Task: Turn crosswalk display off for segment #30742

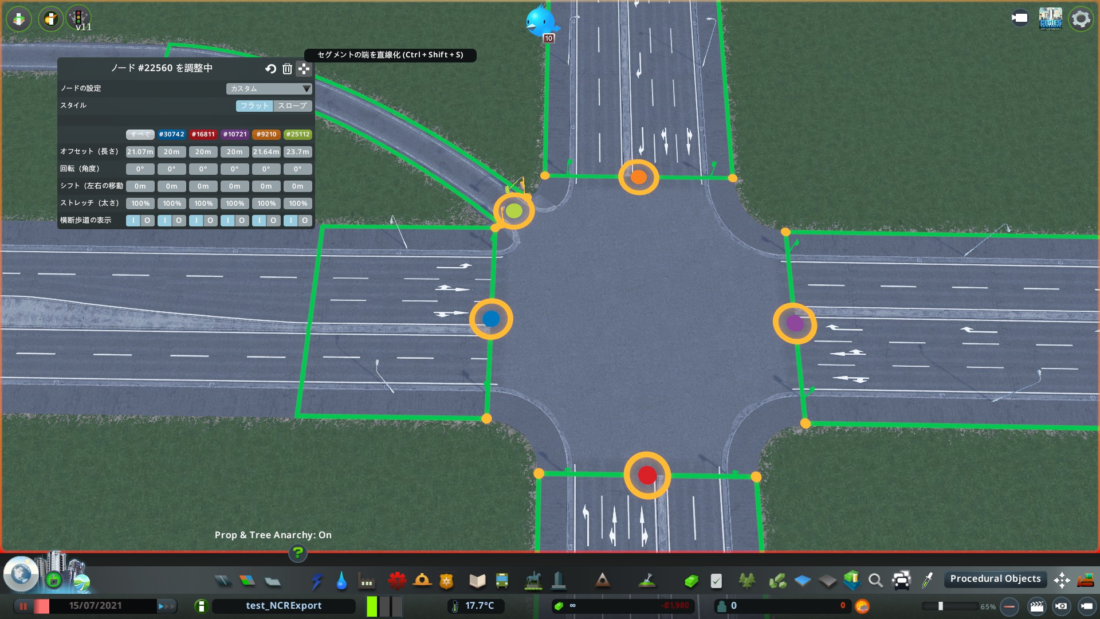Action: pyautogui.click(x=179, y=221)
